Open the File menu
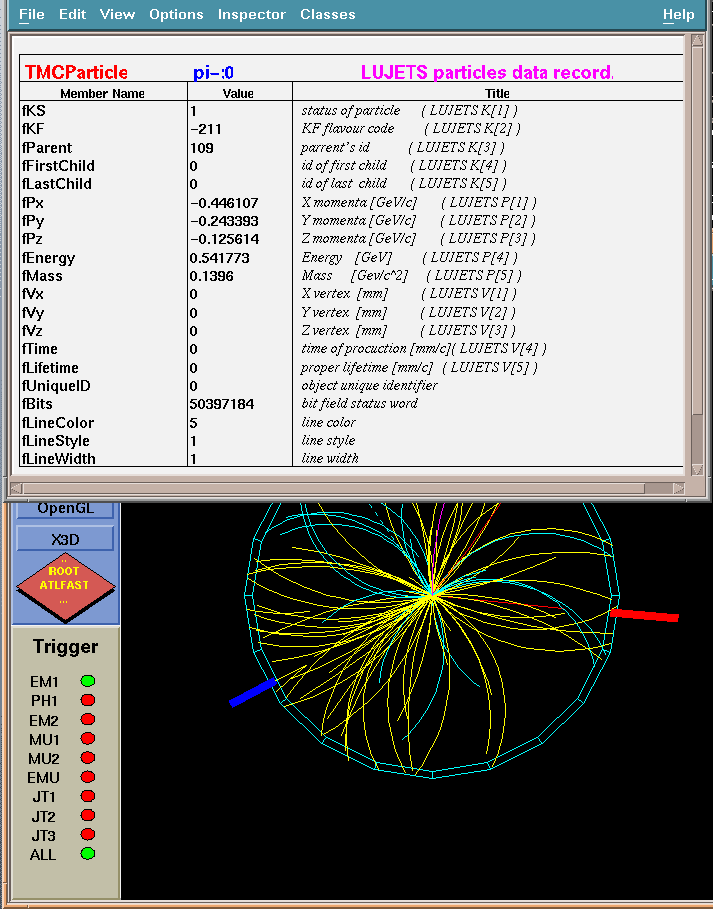Viewport: 713px width, 909px height. 31,15
